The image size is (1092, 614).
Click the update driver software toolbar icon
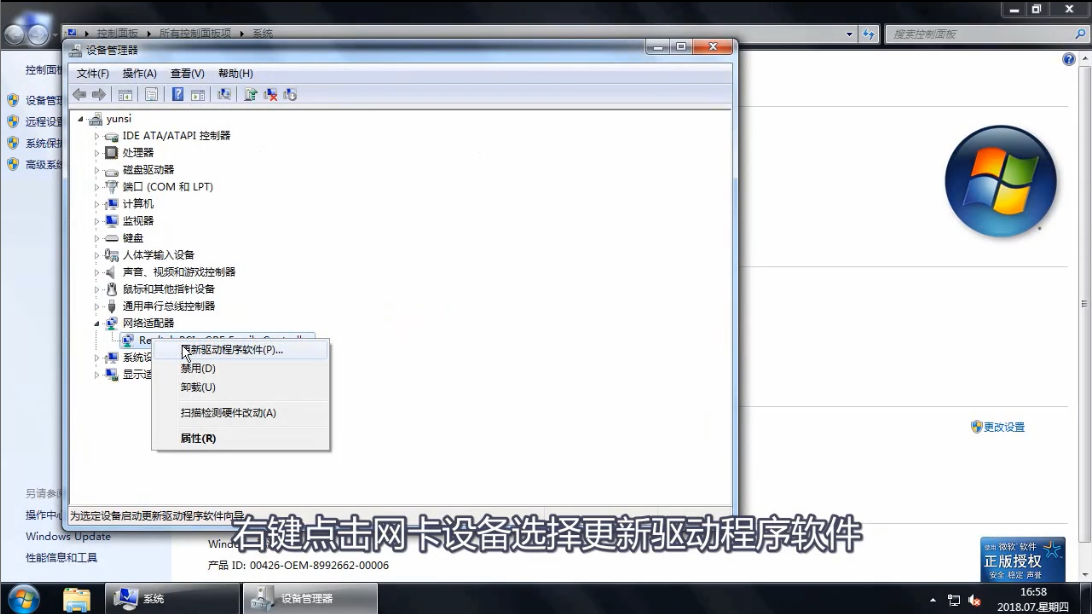tap(251, 95)
